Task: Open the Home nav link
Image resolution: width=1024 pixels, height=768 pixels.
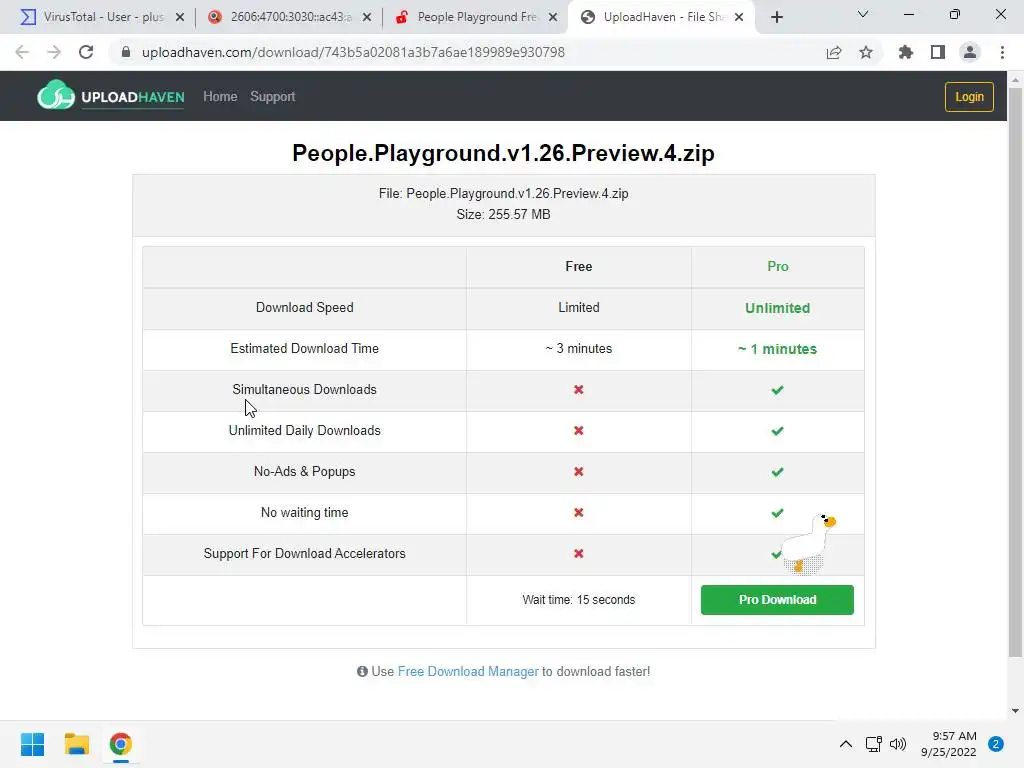Action: coord(220,97)
